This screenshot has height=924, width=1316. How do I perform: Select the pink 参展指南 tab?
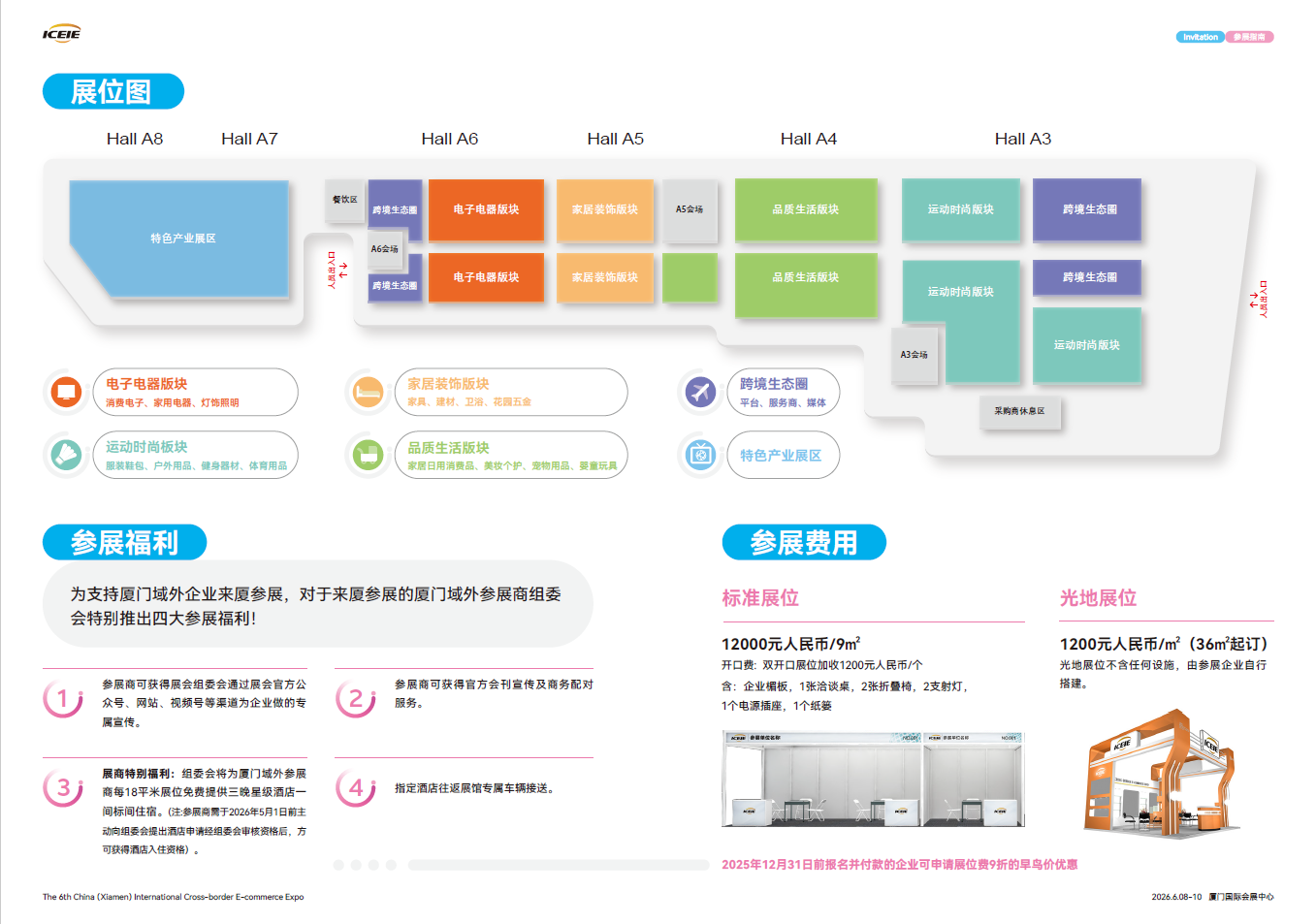click(x=1249, y=37)
